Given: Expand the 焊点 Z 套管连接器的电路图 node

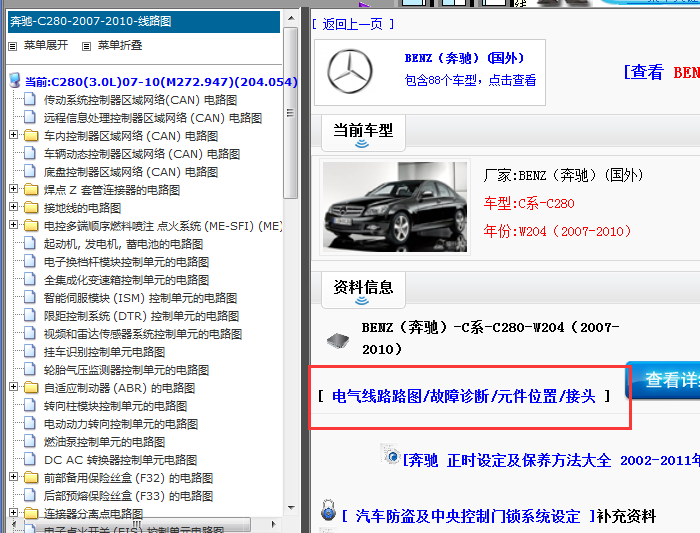Looking at the screenshot, I should pyautogui.click(x=13, y=188).
